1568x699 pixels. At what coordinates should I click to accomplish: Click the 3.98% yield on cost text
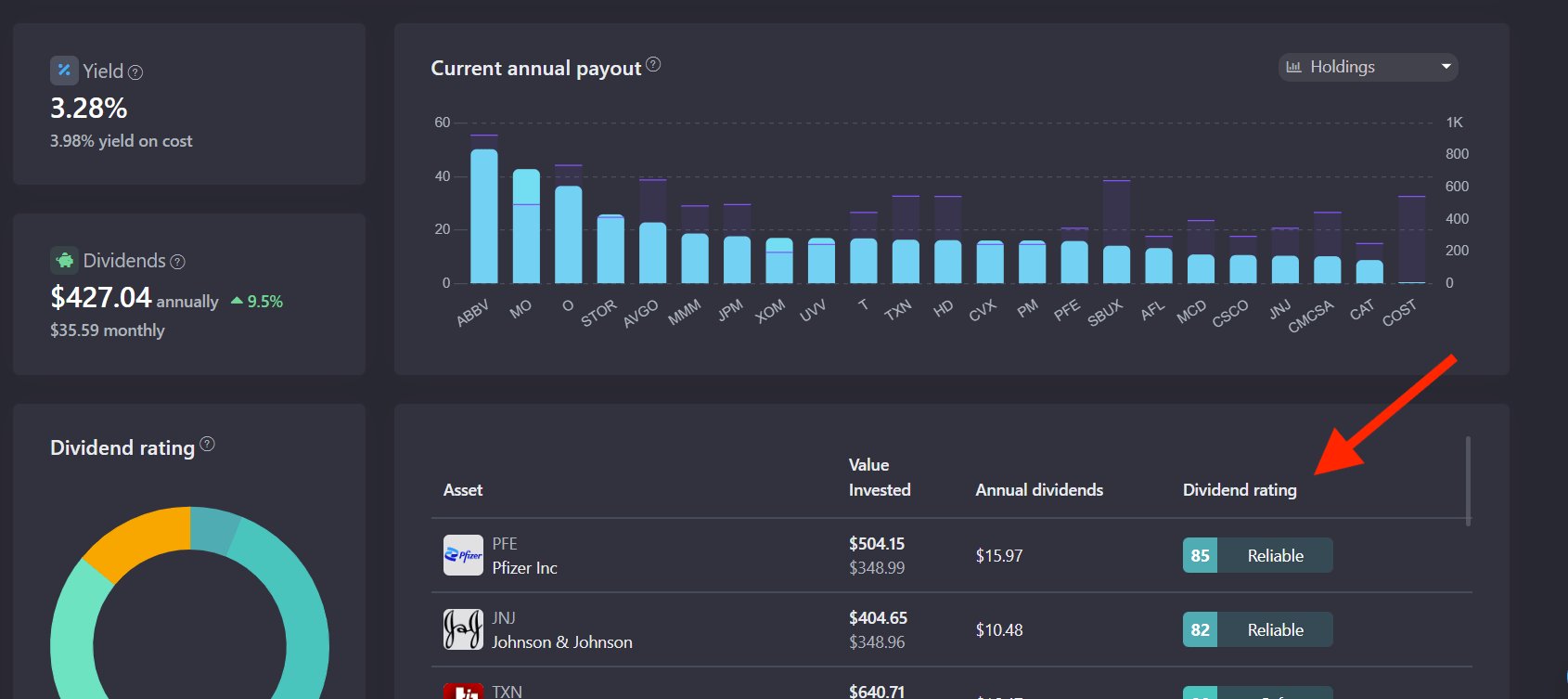click(x=122, y=141)
